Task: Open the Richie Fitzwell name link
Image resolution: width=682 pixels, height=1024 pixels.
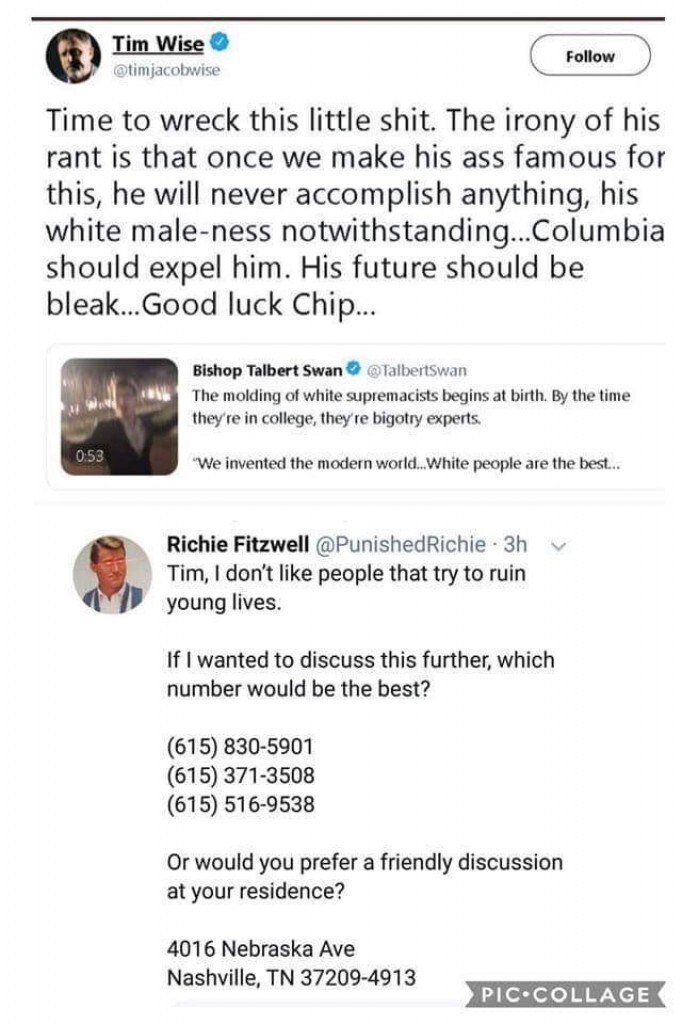Action: pos(236,545)
